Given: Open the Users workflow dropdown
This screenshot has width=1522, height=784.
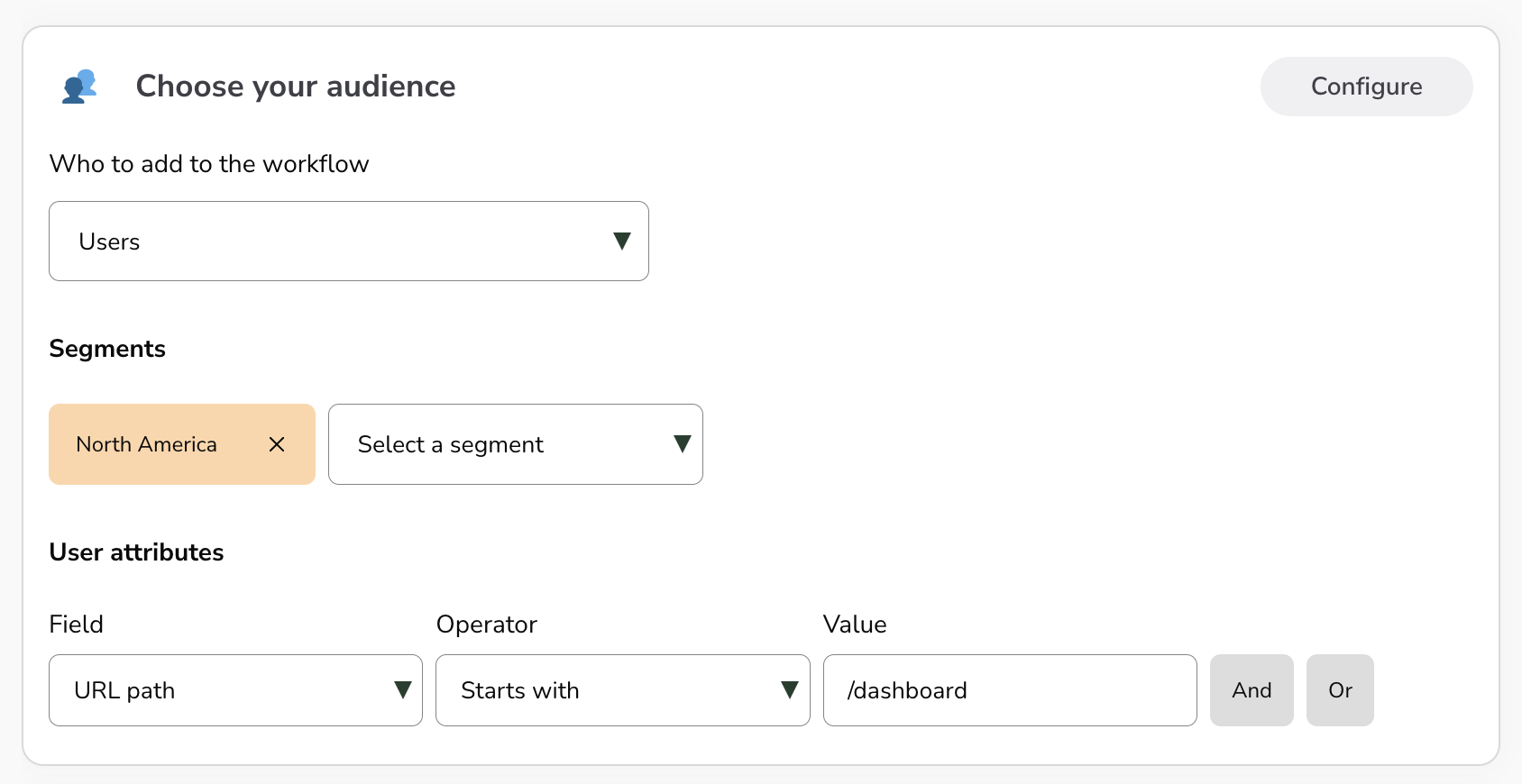Looking at the screenshot, I should pos(349,242).
